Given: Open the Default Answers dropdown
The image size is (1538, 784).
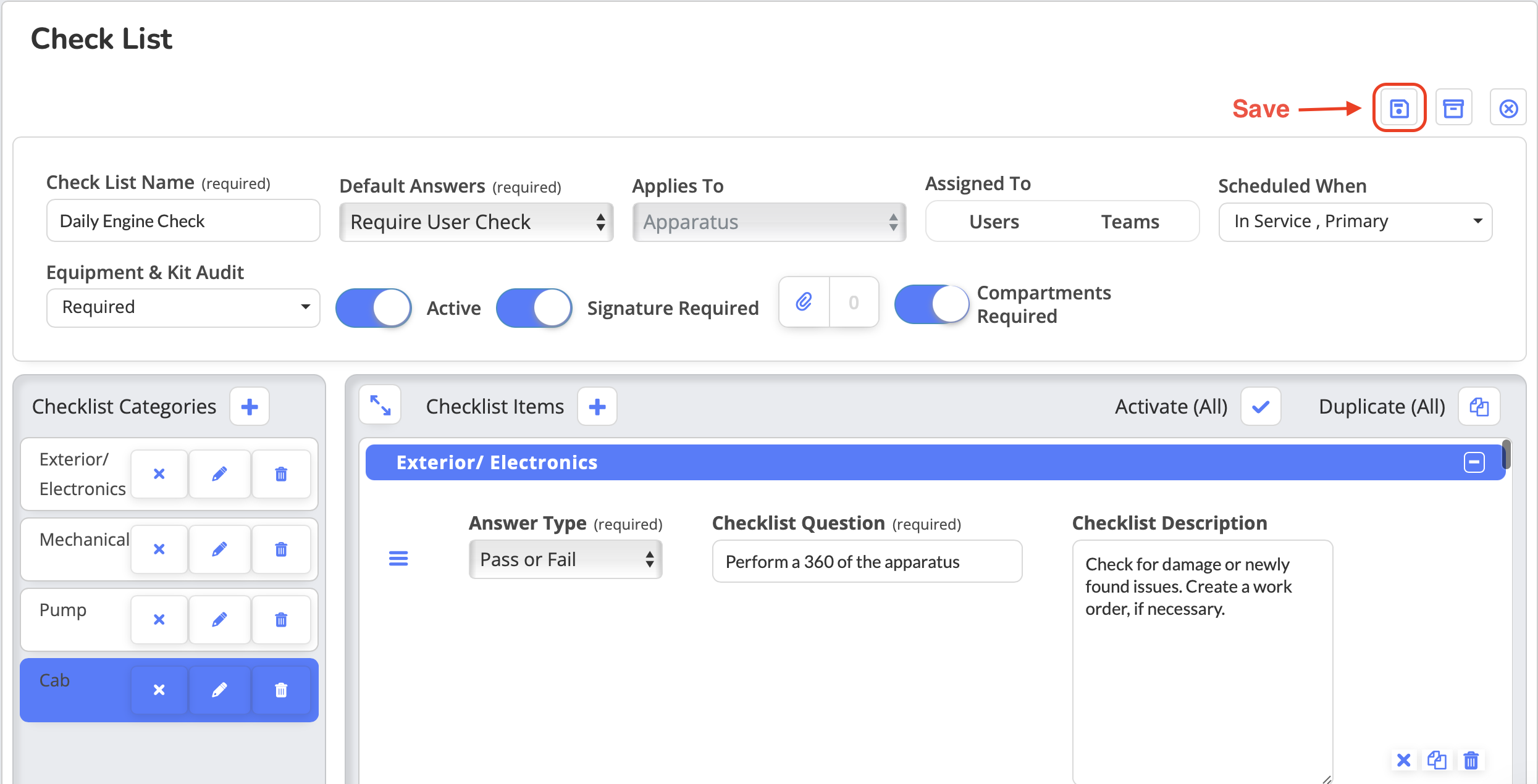Looking at the screenshot, I should point(476,222).
